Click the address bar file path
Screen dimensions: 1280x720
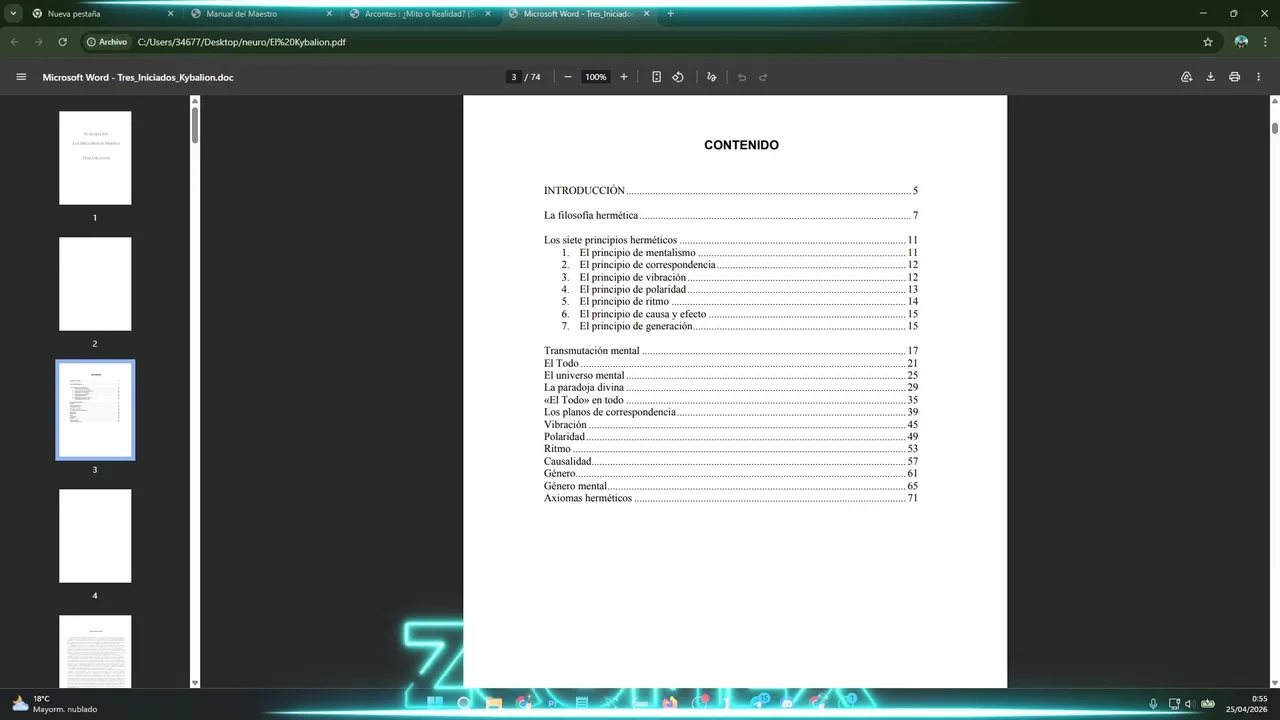[x=241, y=42]
